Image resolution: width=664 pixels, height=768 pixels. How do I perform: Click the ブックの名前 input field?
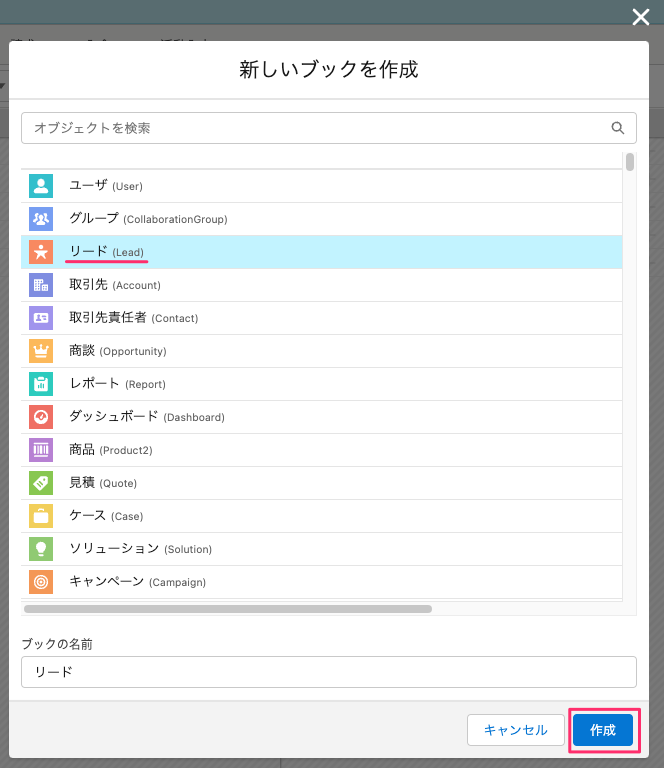(329, 672)
